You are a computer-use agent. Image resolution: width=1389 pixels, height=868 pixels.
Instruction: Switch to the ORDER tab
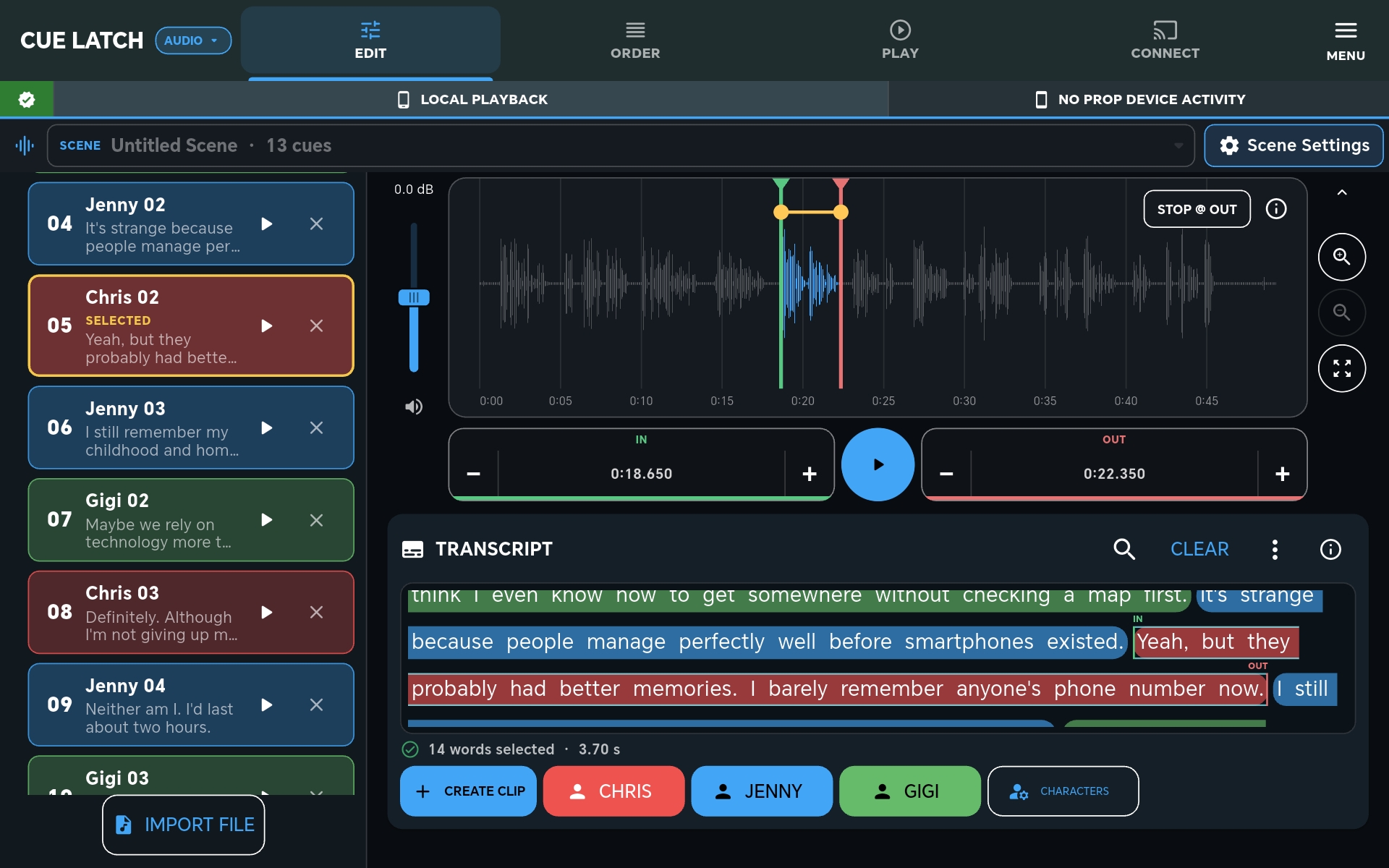[635, 41]
